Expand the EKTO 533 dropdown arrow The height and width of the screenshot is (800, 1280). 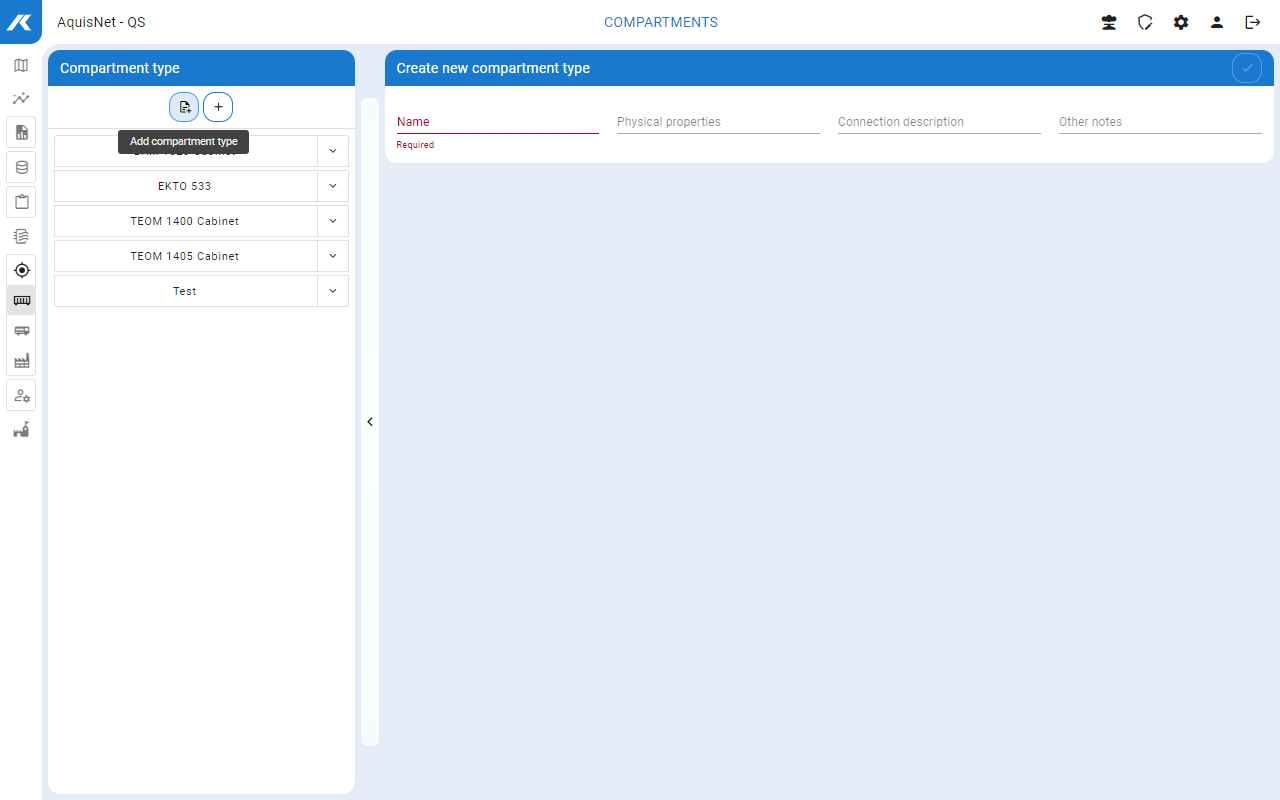click(333, 186)
